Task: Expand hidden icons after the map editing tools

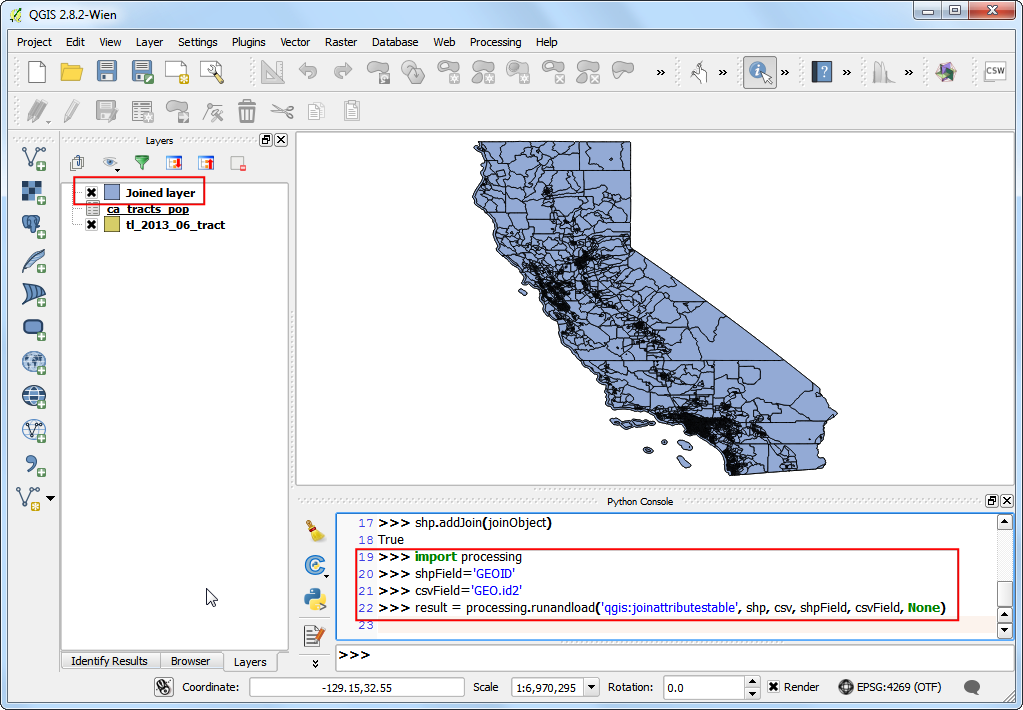Action: coord(660,72)
